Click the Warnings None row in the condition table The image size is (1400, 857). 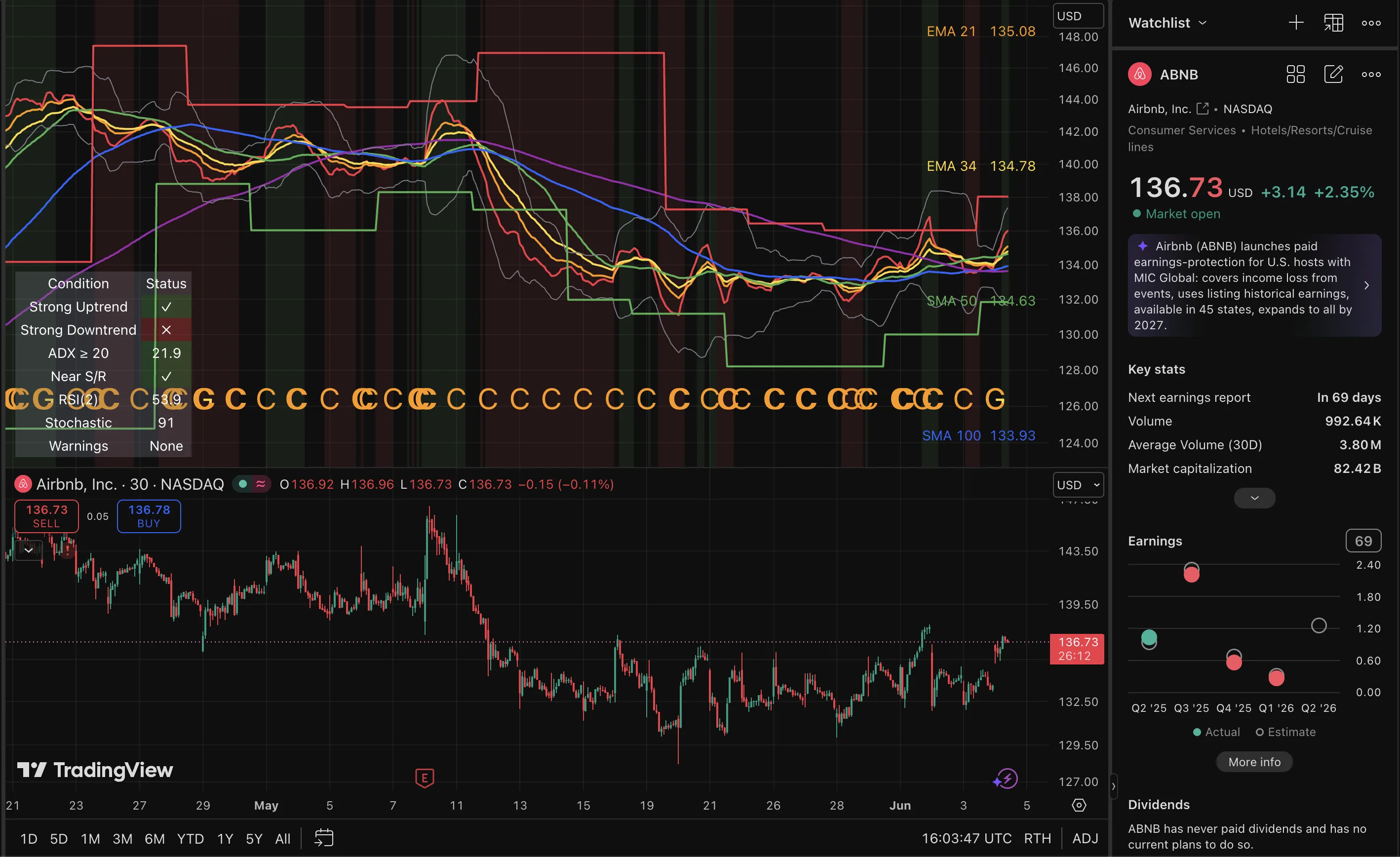click(x=103, y=446)
